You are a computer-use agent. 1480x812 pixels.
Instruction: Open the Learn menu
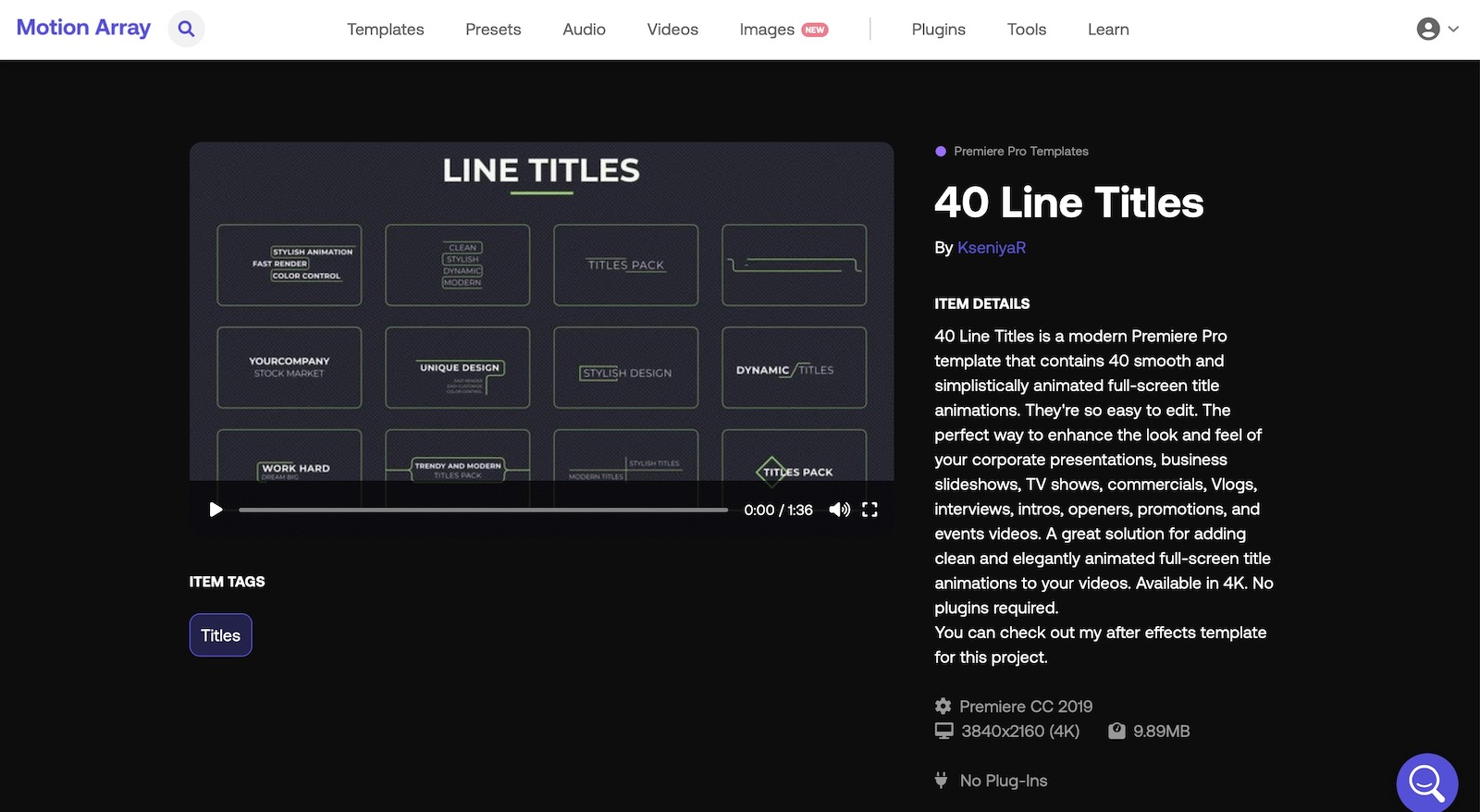point(1108,30)
